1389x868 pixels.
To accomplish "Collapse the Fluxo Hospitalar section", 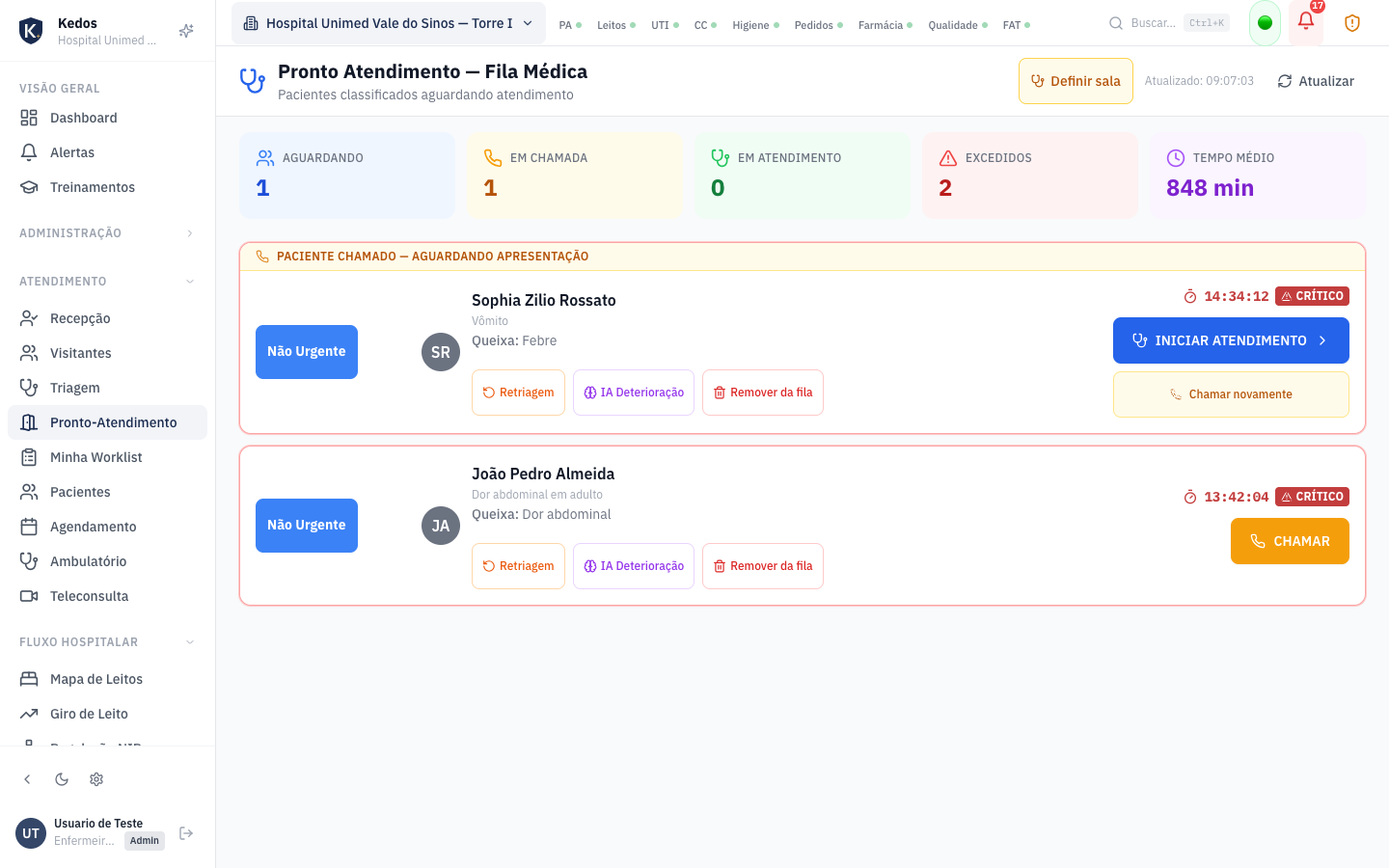I will pyautogui.click(x=107, y=642).
